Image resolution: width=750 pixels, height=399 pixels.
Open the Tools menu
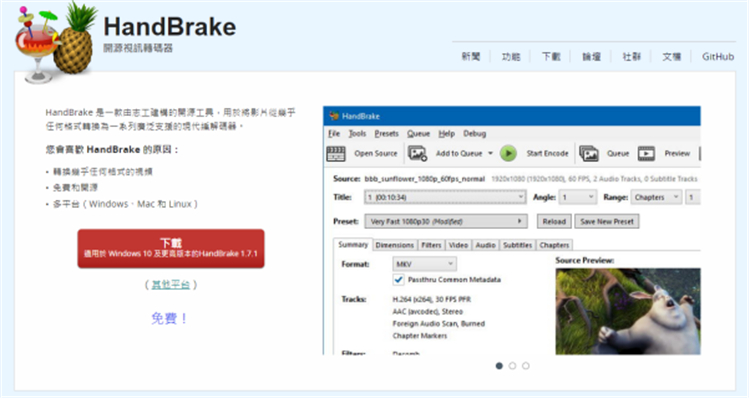(x=357, y=133)
